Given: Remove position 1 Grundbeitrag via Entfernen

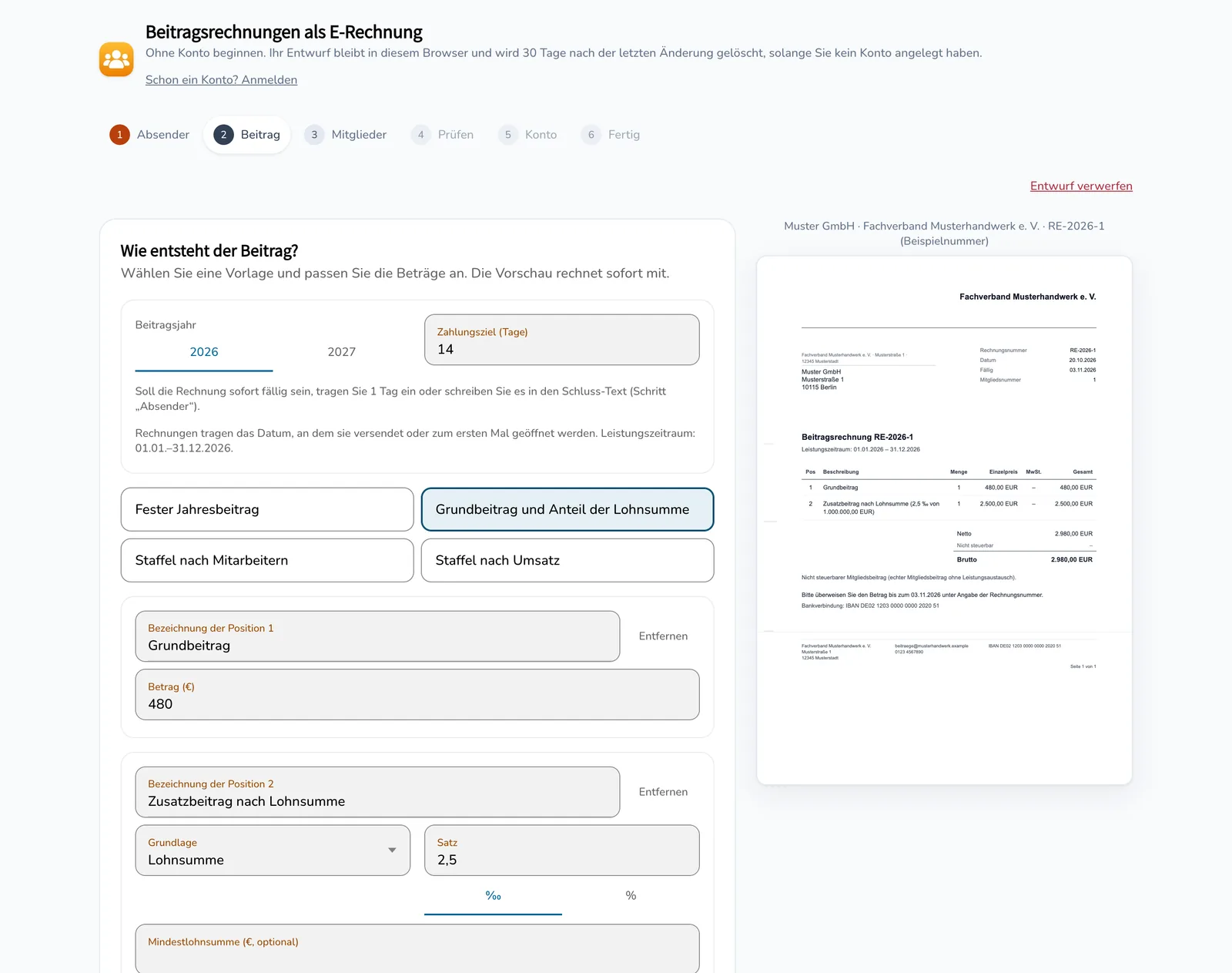Looking at the screenshot, I should click(663, 636).
